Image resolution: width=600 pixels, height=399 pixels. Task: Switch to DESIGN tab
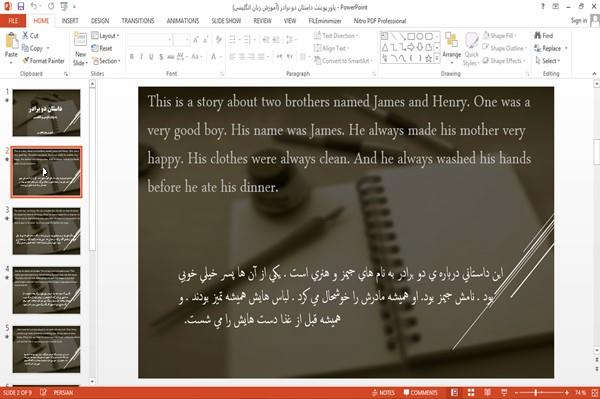click(100, 21)
